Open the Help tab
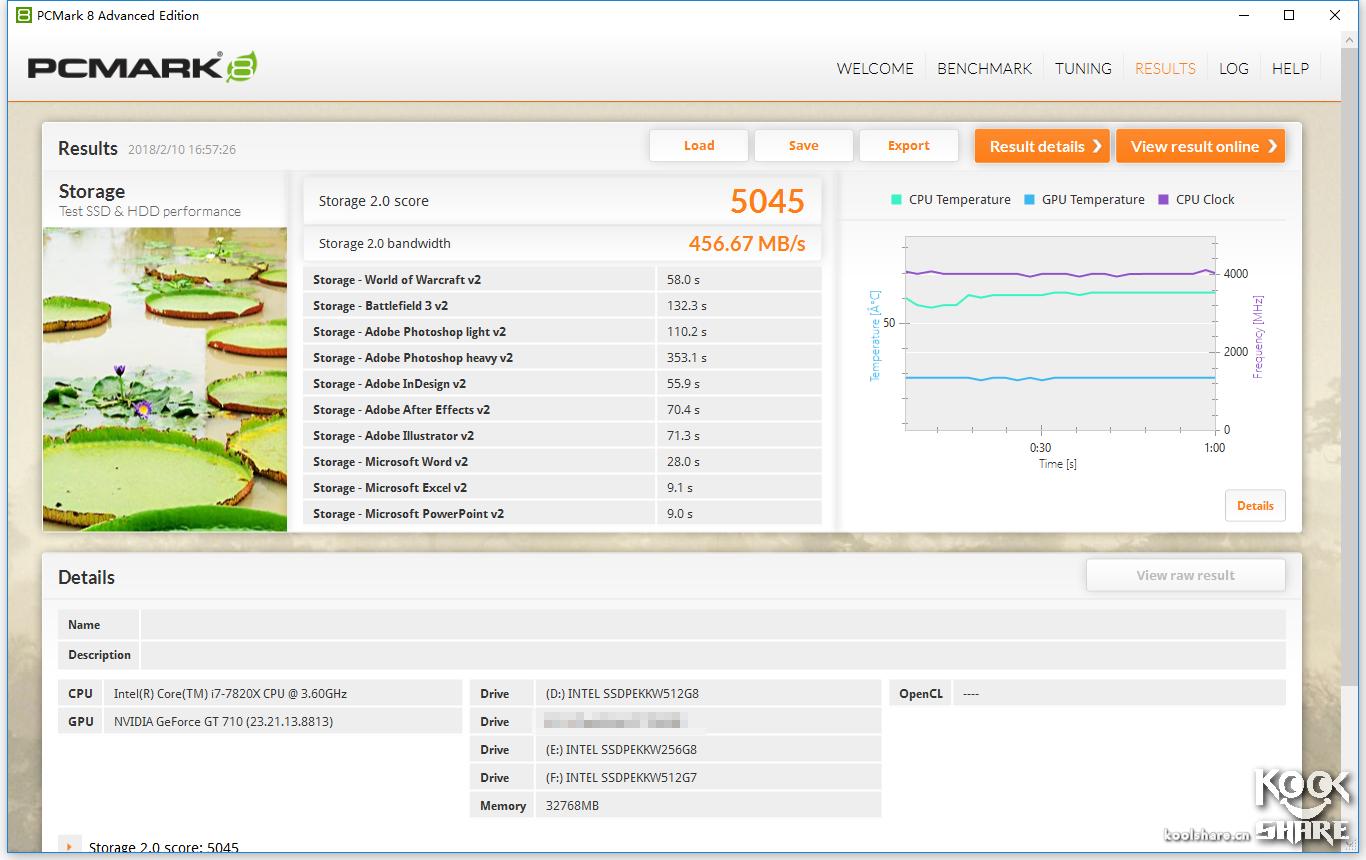 [1290, 68]
